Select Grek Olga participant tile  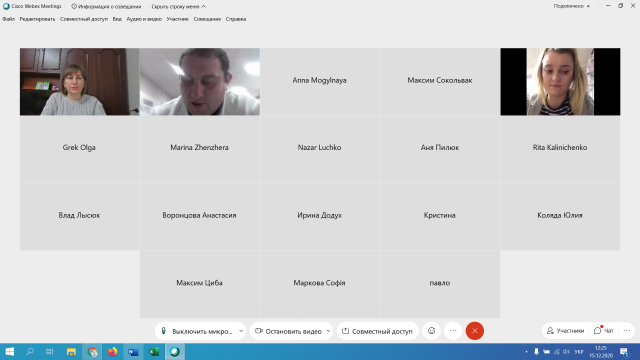coord(80,149)
